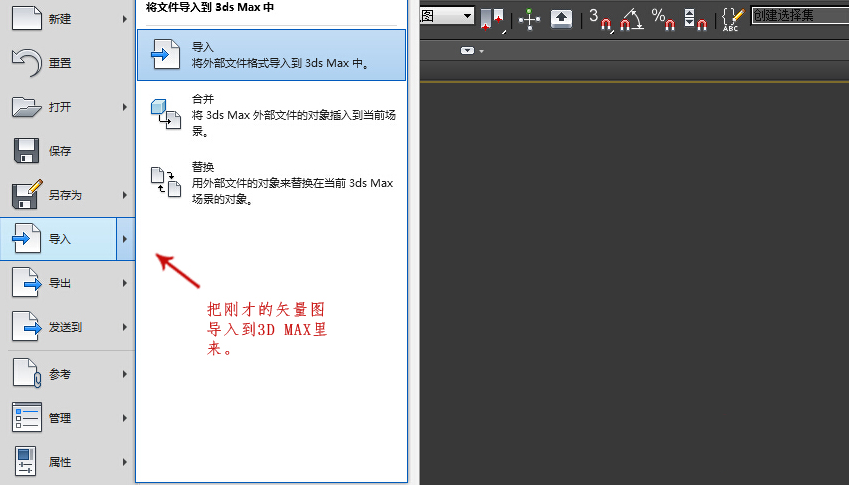849x485 pixels.
Task: Click the 导出 label
Action: 60,283
